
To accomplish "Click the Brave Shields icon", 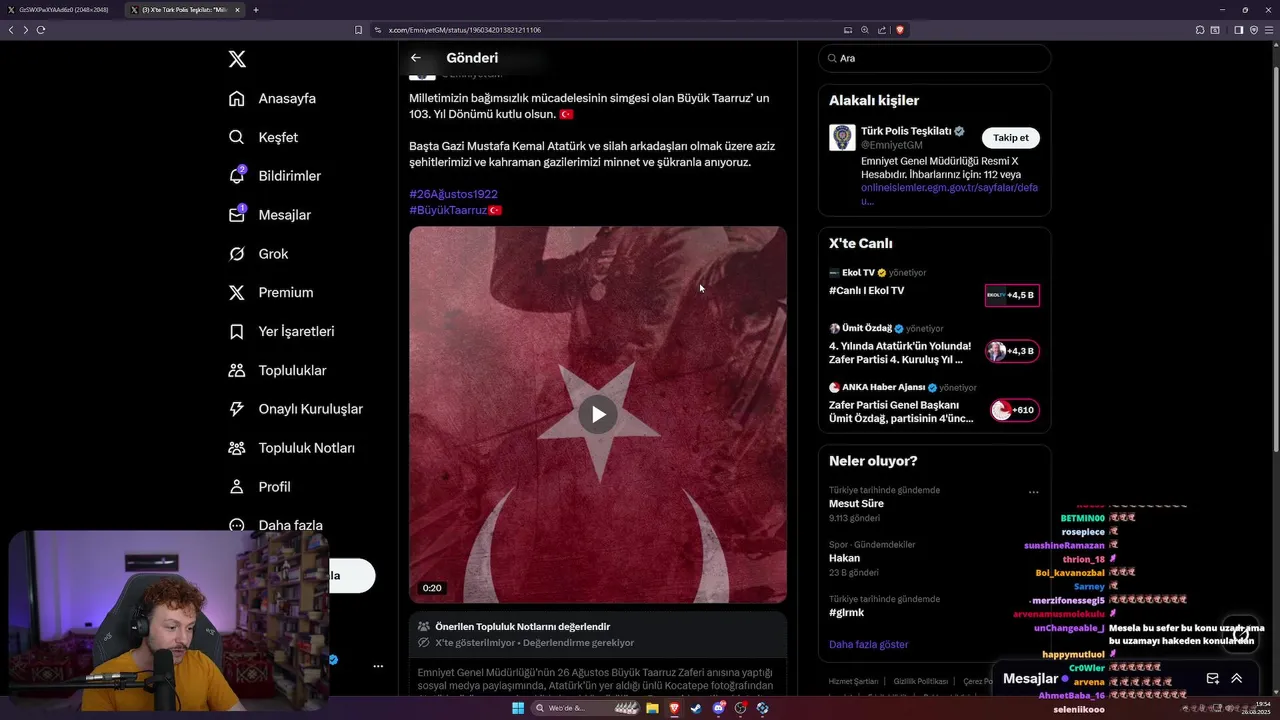I will [900, 30].
